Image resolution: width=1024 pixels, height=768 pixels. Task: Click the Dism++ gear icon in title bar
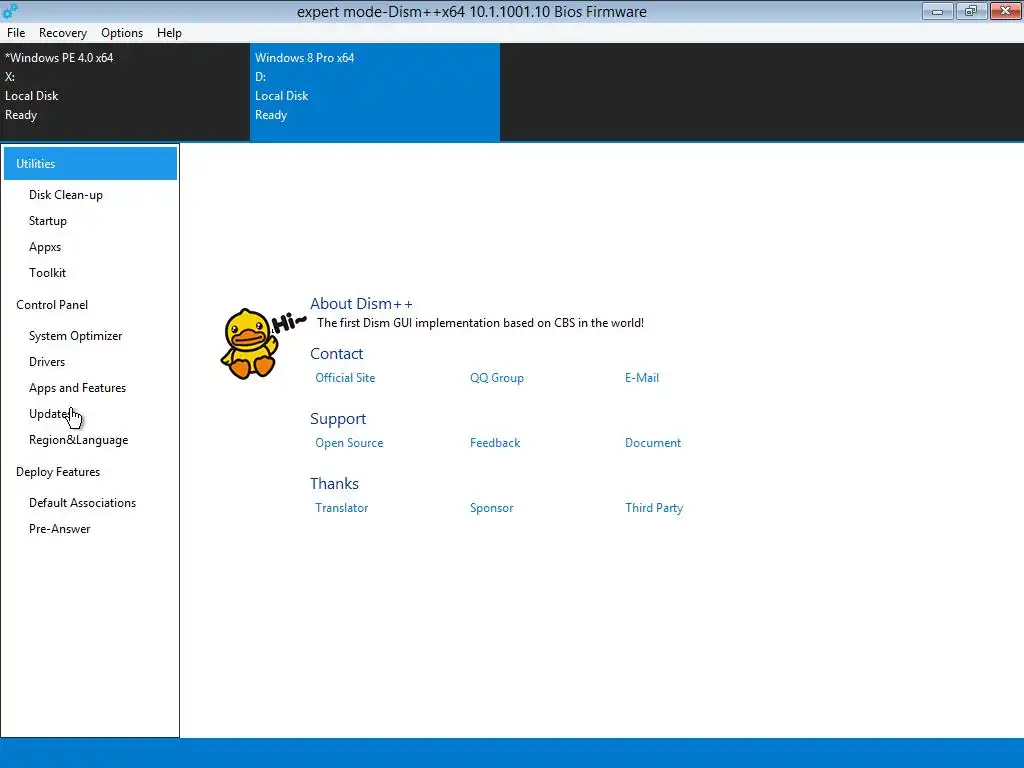point(10,10)
